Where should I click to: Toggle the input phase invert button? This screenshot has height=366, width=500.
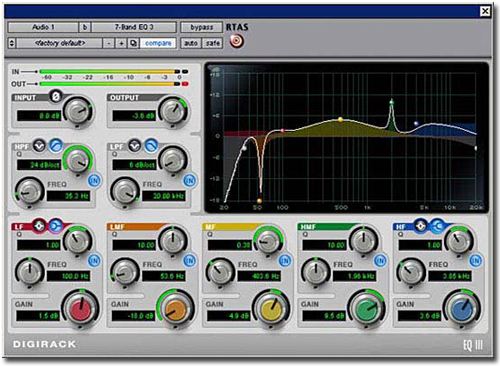[56, 97]
